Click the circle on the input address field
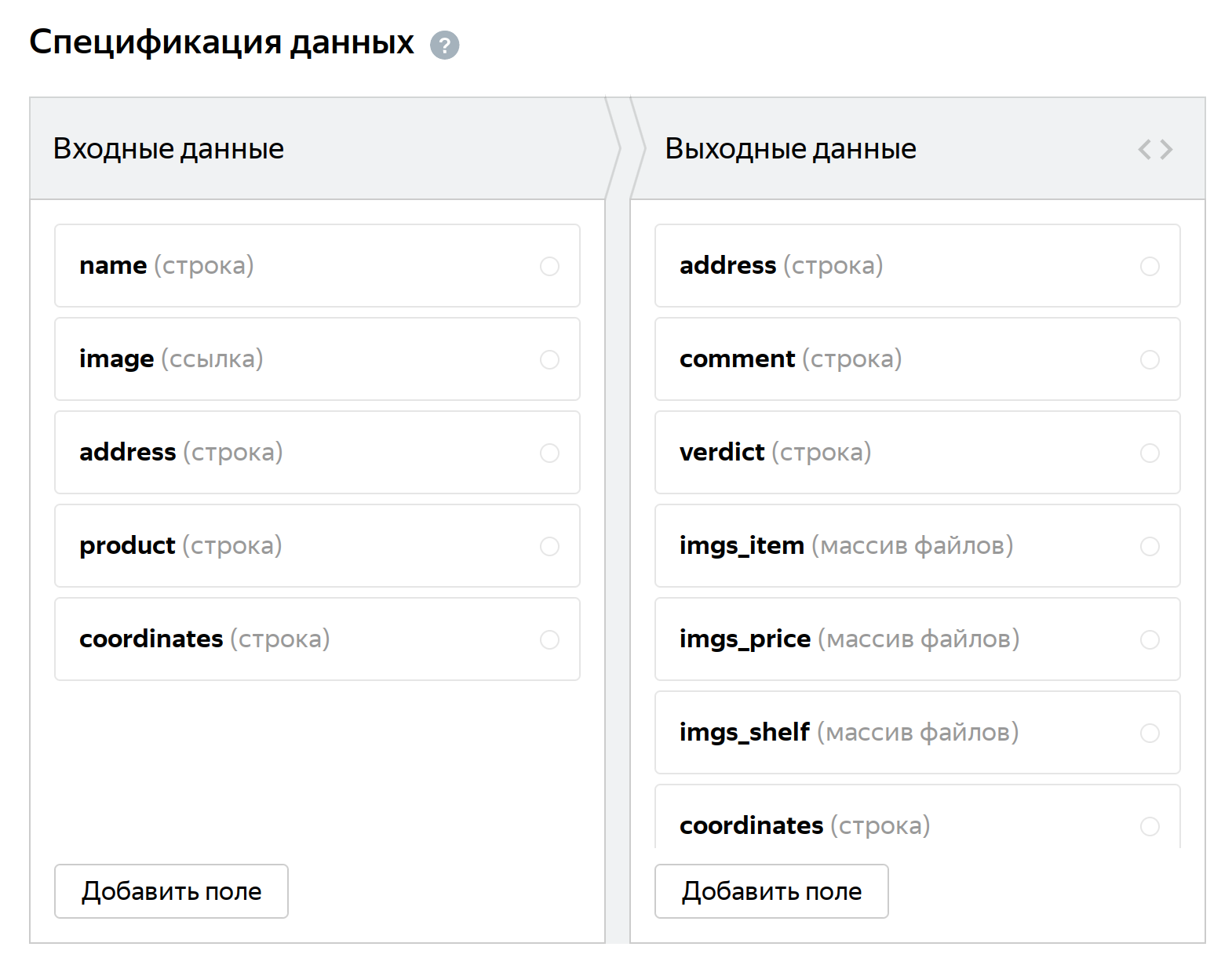 click(x=549, y=453)
